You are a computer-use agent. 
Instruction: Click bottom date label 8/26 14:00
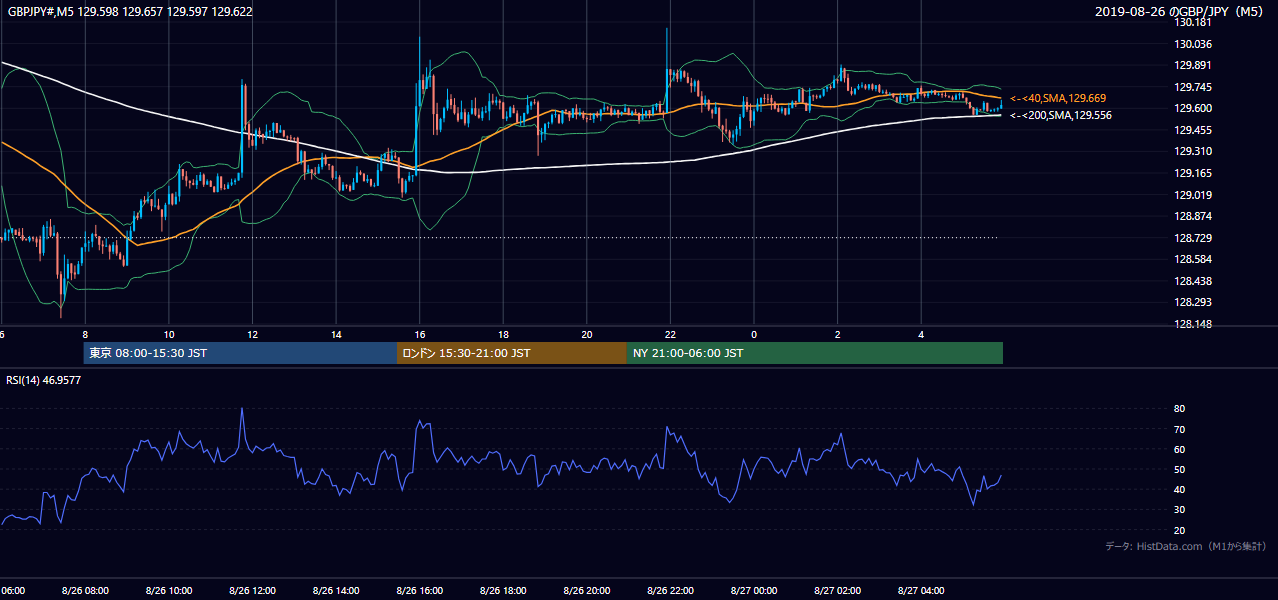point(335,591)
